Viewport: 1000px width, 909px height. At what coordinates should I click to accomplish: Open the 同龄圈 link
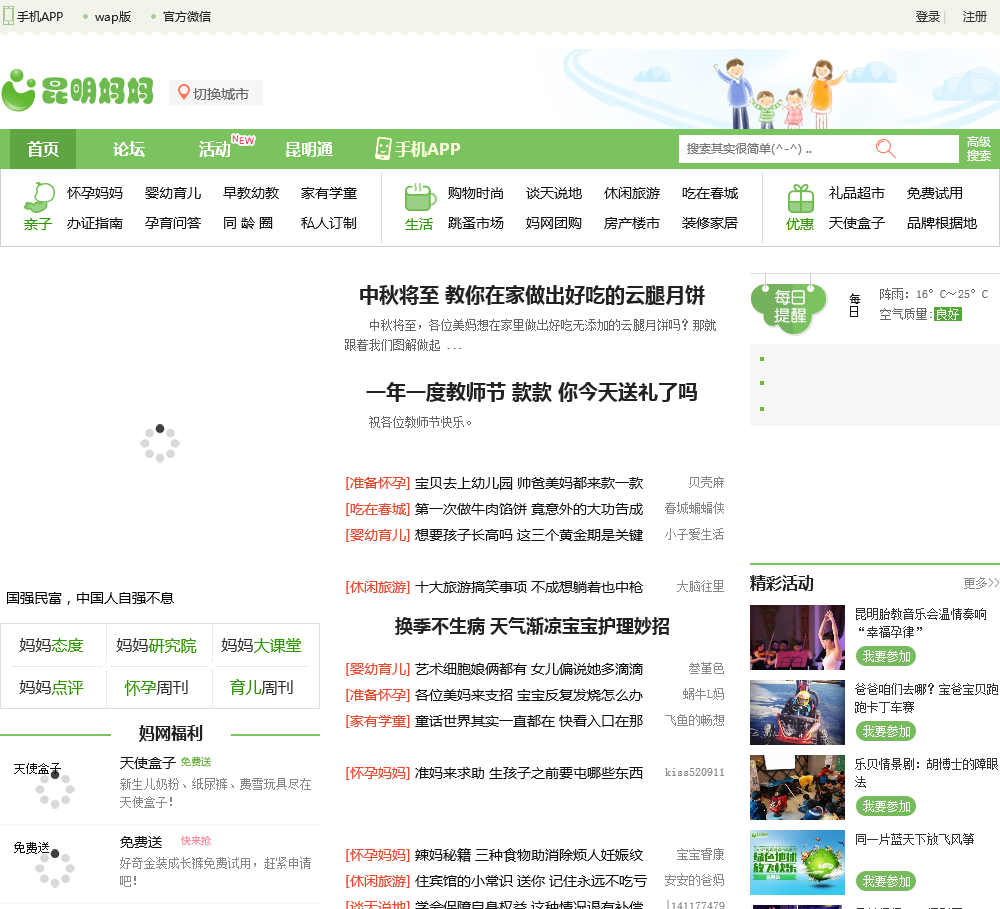pyautogui.click(x=248, y=223)
